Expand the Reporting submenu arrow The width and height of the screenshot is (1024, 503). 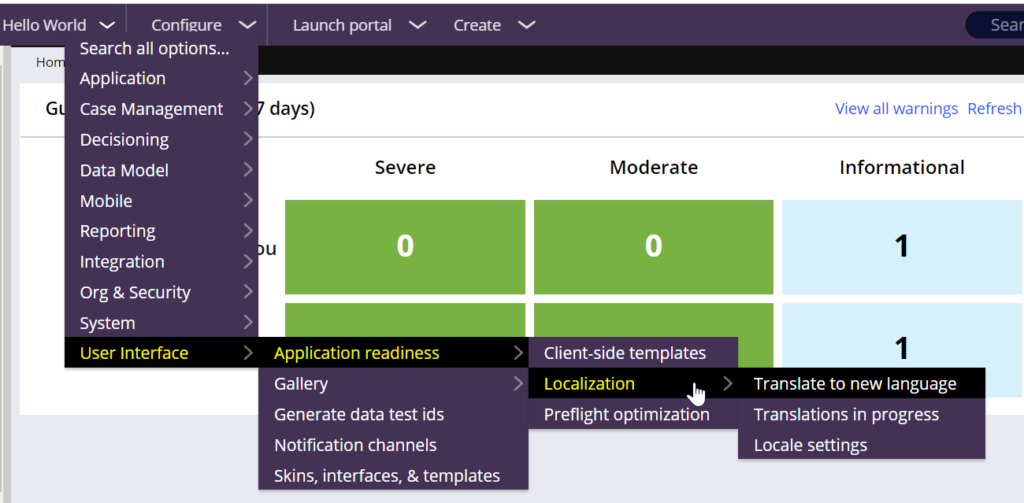point(248,231)
